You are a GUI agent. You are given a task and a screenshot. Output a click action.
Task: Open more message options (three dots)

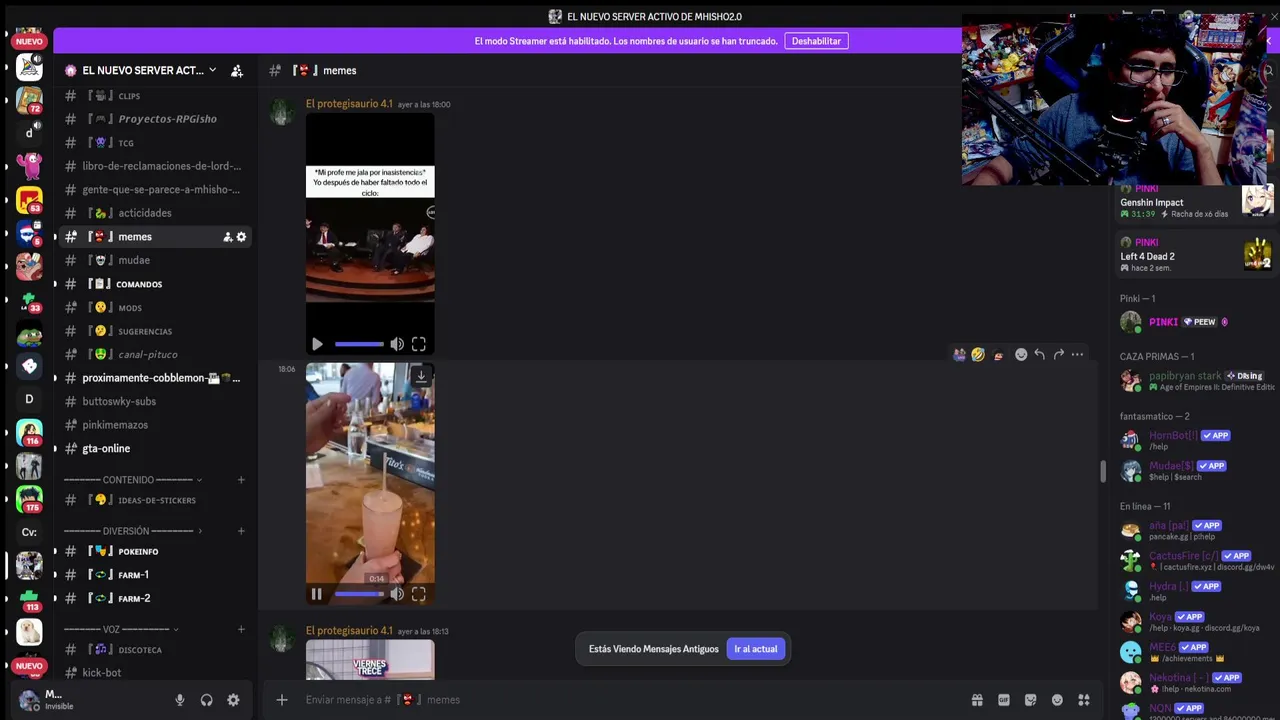1077,354
